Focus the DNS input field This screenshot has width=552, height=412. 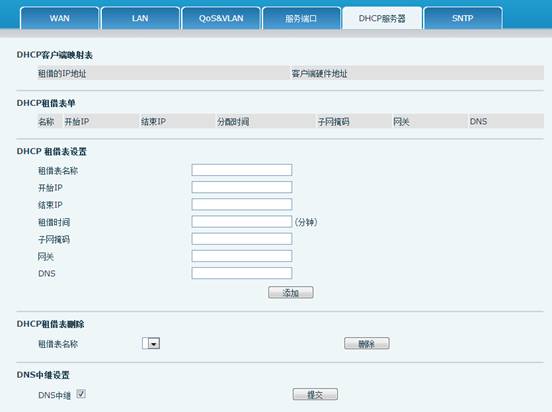pyautogui.click(x=242, y=273)
